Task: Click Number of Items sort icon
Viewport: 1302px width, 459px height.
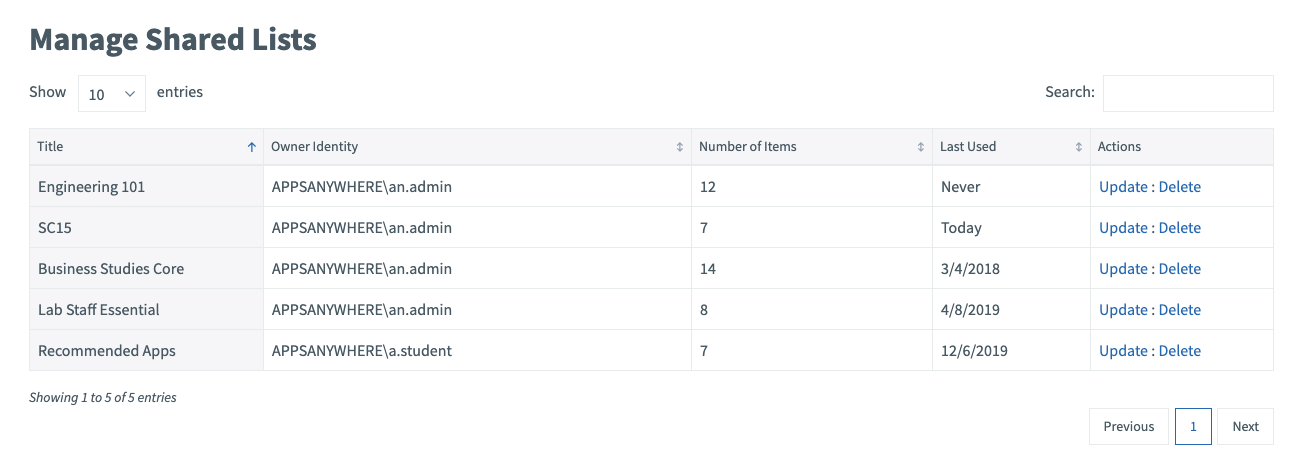Action: click(x=921, y=147)
